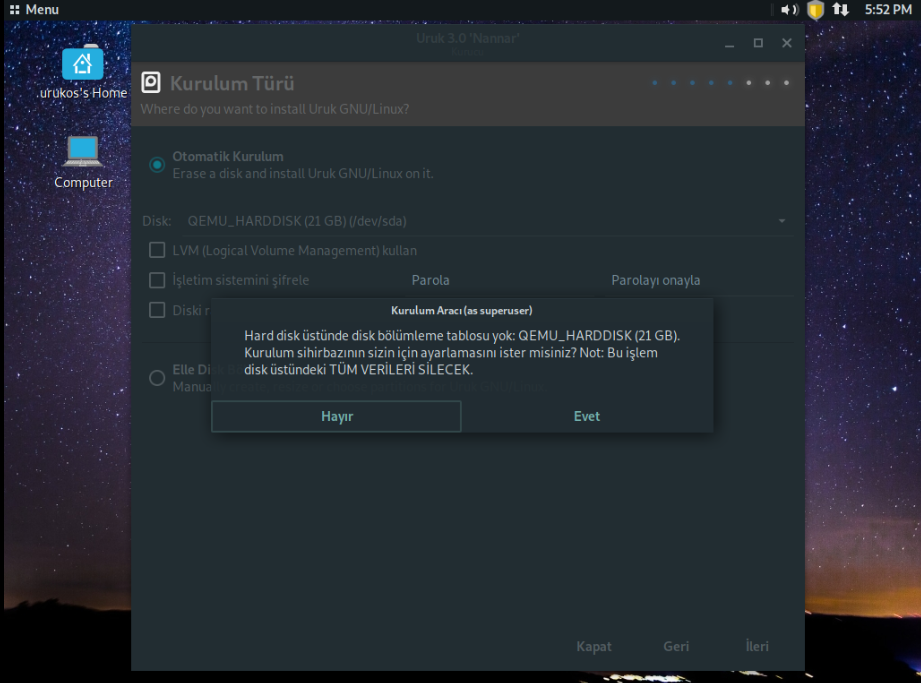Click Hayır to decline partition table creation
The image size is (921, 683).
point(336,416)
